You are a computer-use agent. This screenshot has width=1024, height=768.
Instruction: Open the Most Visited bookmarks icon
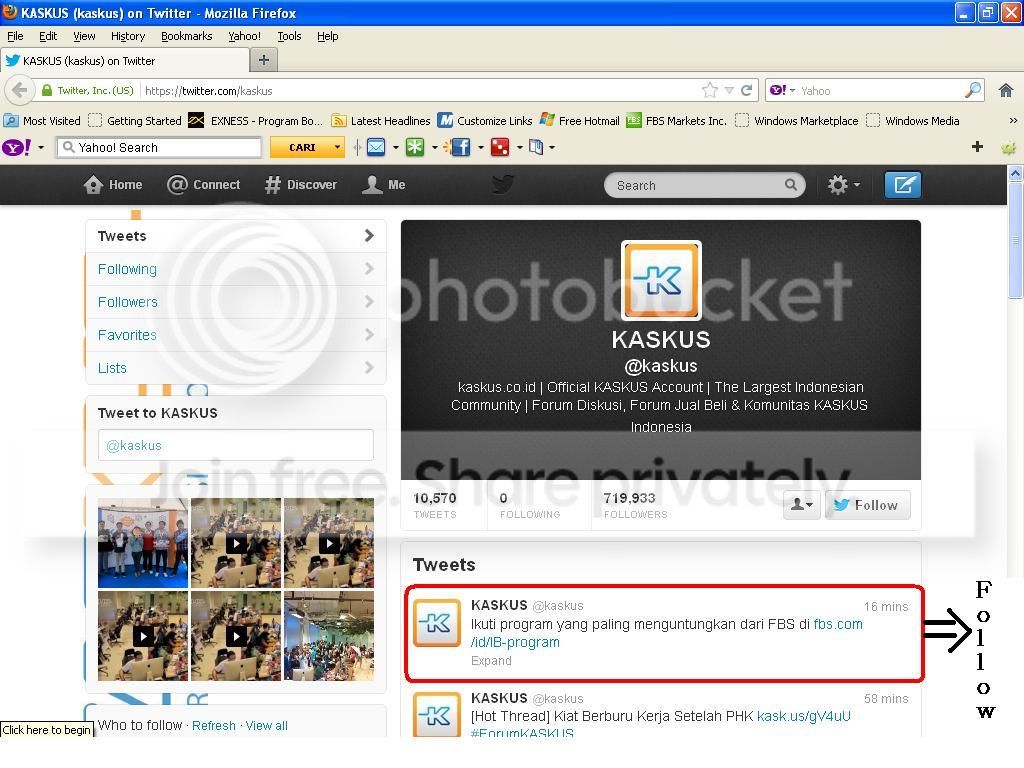click(10, 120)
